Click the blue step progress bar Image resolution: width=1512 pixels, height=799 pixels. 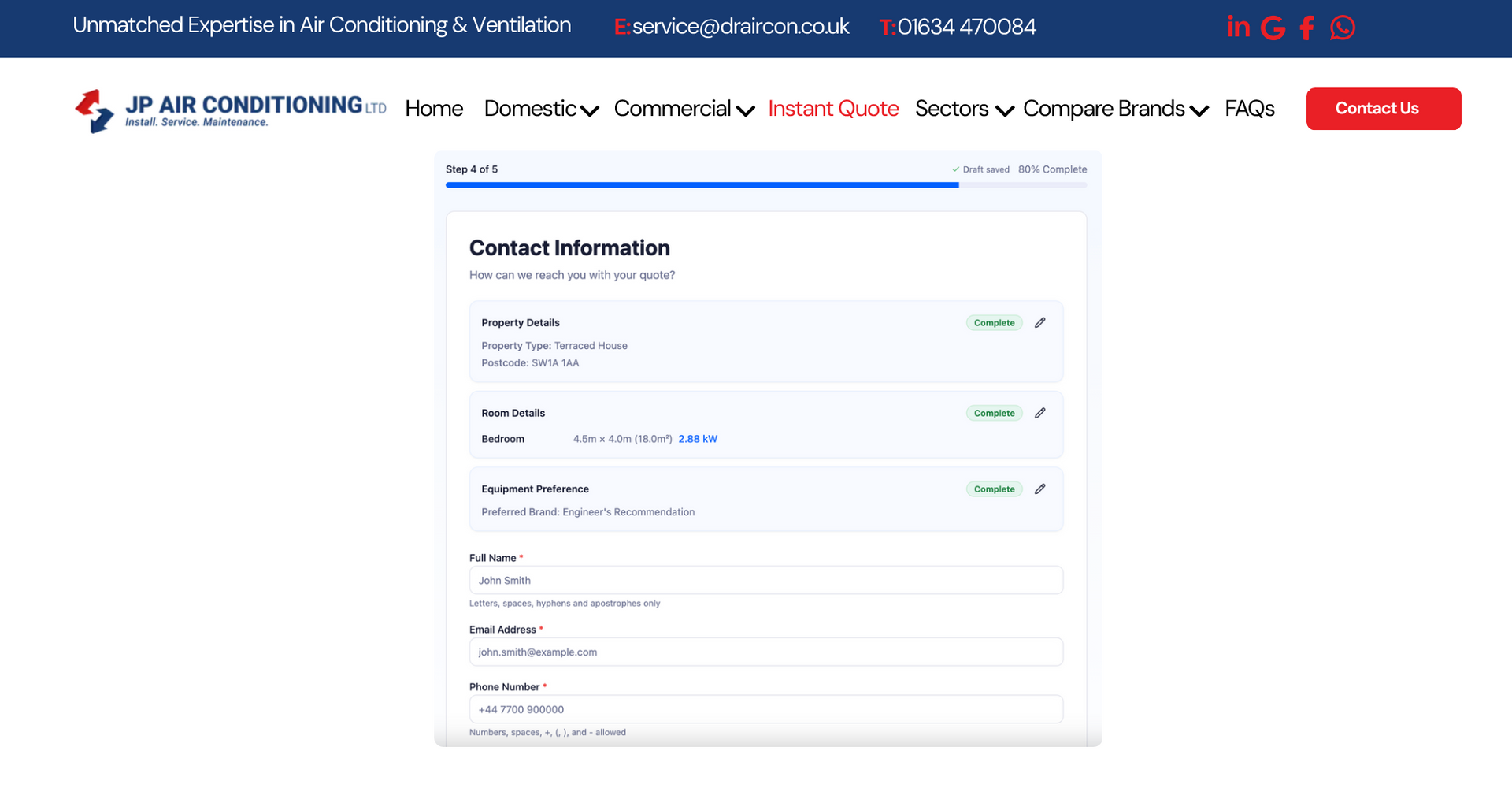702,185
